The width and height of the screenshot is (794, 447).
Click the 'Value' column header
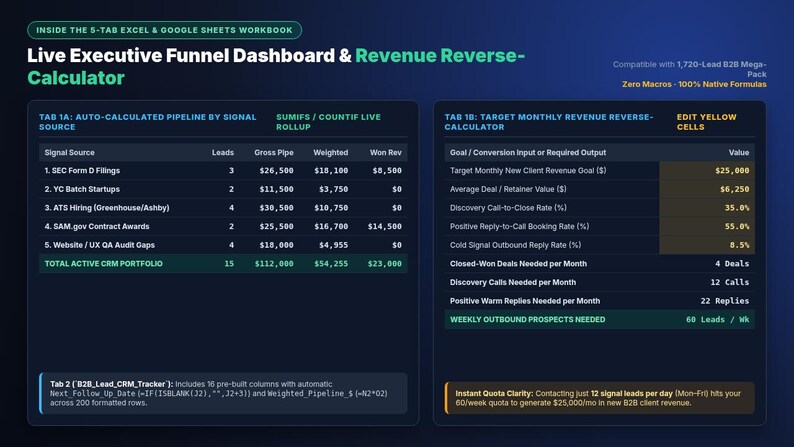coord(739,152)
